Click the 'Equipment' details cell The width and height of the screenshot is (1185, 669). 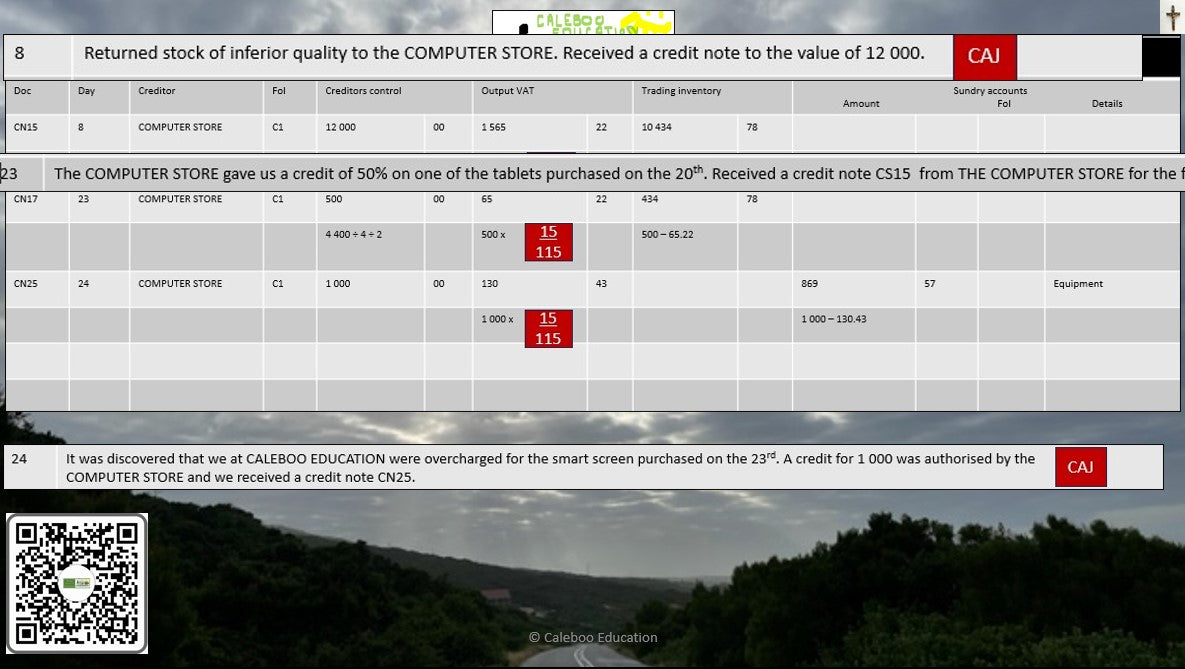1078,283
